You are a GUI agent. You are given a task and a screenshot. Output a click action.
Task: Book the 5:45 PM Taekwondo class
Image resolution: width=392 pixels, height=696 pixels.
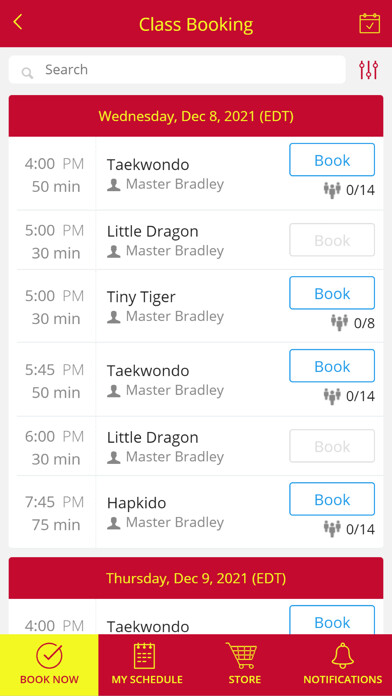[x=332, y=366]
